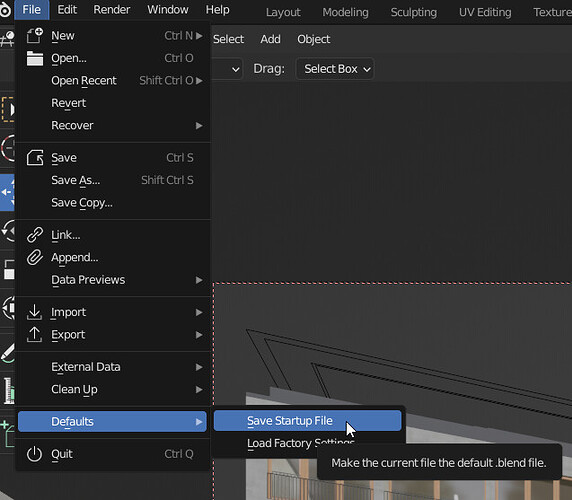The height and width of the screenshot is (500, 572).
Task: Click the New file icon
Action: (35, 36)
